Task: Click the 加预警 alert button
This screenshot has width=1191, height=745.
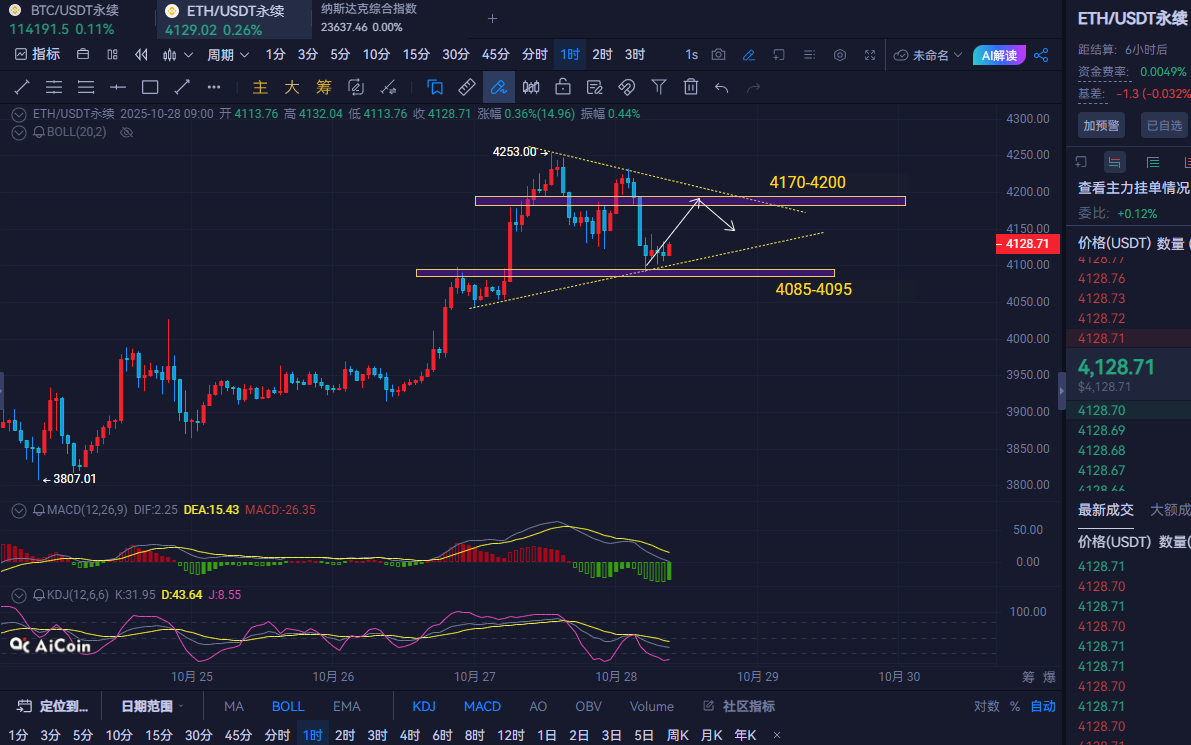Action: pyautogui.click(x=1101, y=125)
